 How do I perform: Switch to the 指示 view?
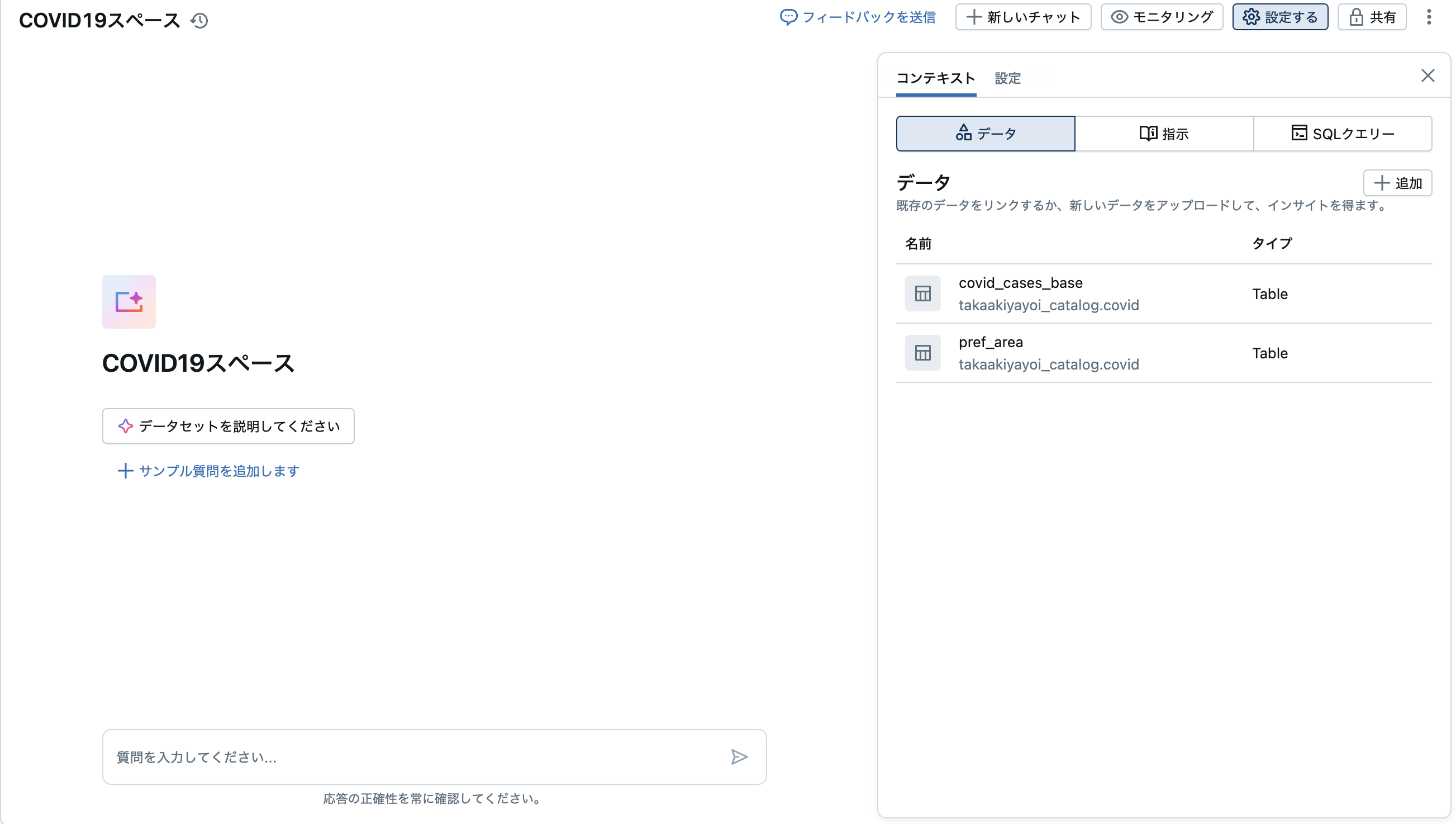(x=1164, y=134)
